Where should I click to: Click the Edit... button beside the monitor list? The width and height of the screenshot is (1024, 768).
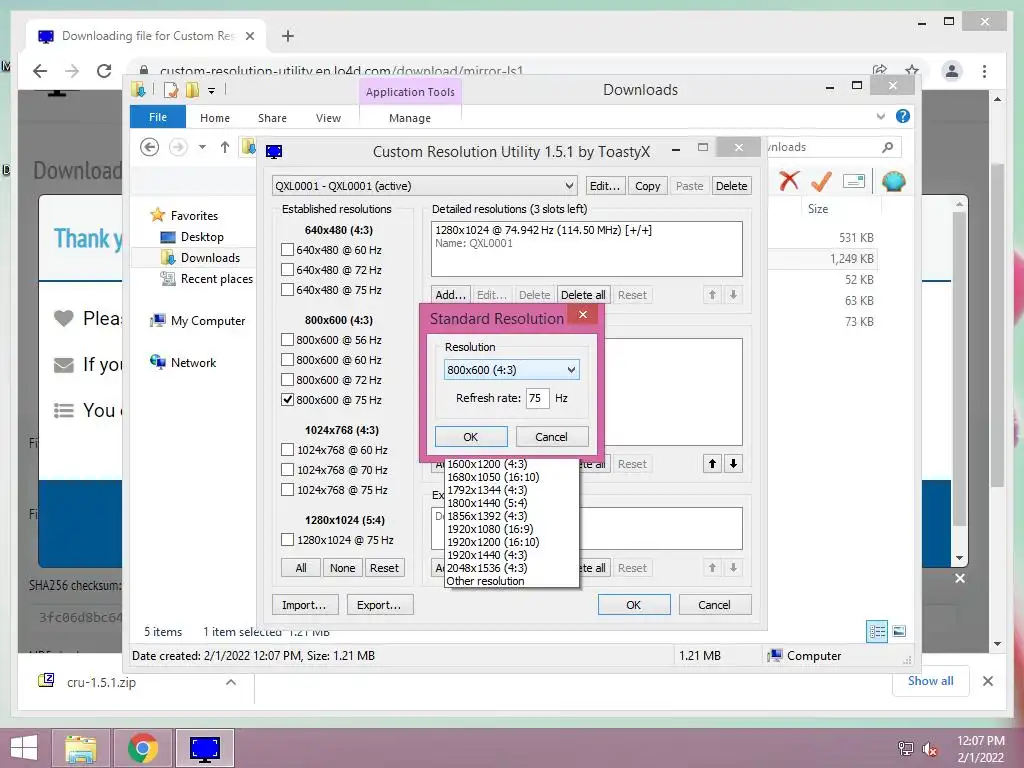(605, 186)
